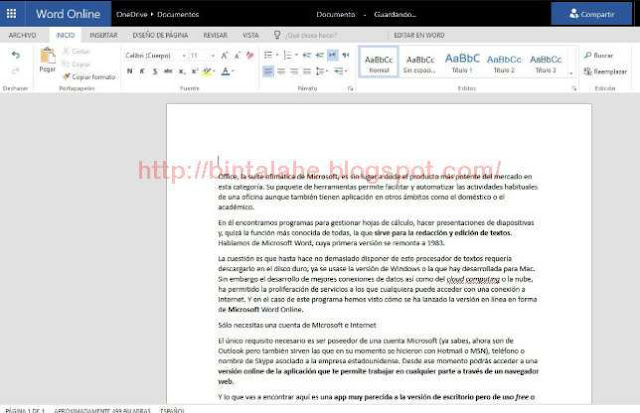
Task: Increase font size with the larger A icon
Action: [x=224, y=56]
